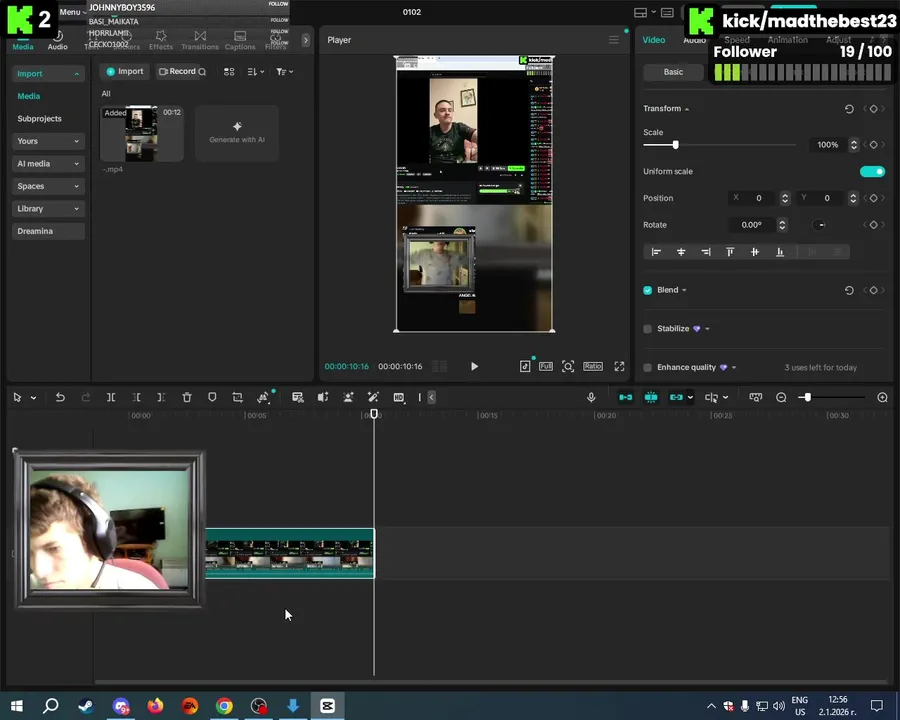
Task: Select the imported mp4 clip thumbnail
Action: point(142,133)
